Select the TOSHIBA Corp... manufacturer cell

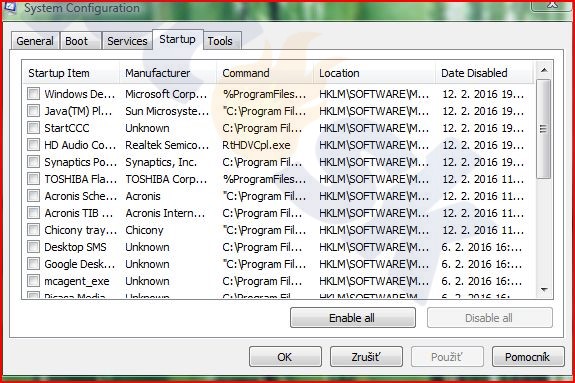point(166,179)
